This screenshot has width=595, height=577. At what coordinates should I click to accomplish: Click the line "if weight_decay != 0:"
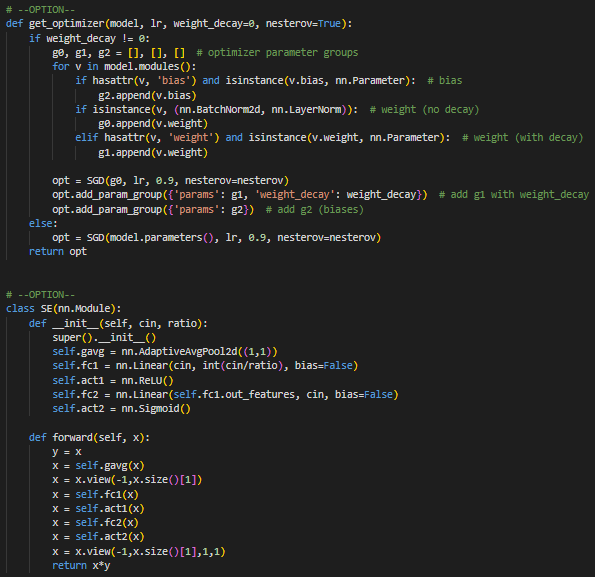pyautogui.click(x=90, y=38)
